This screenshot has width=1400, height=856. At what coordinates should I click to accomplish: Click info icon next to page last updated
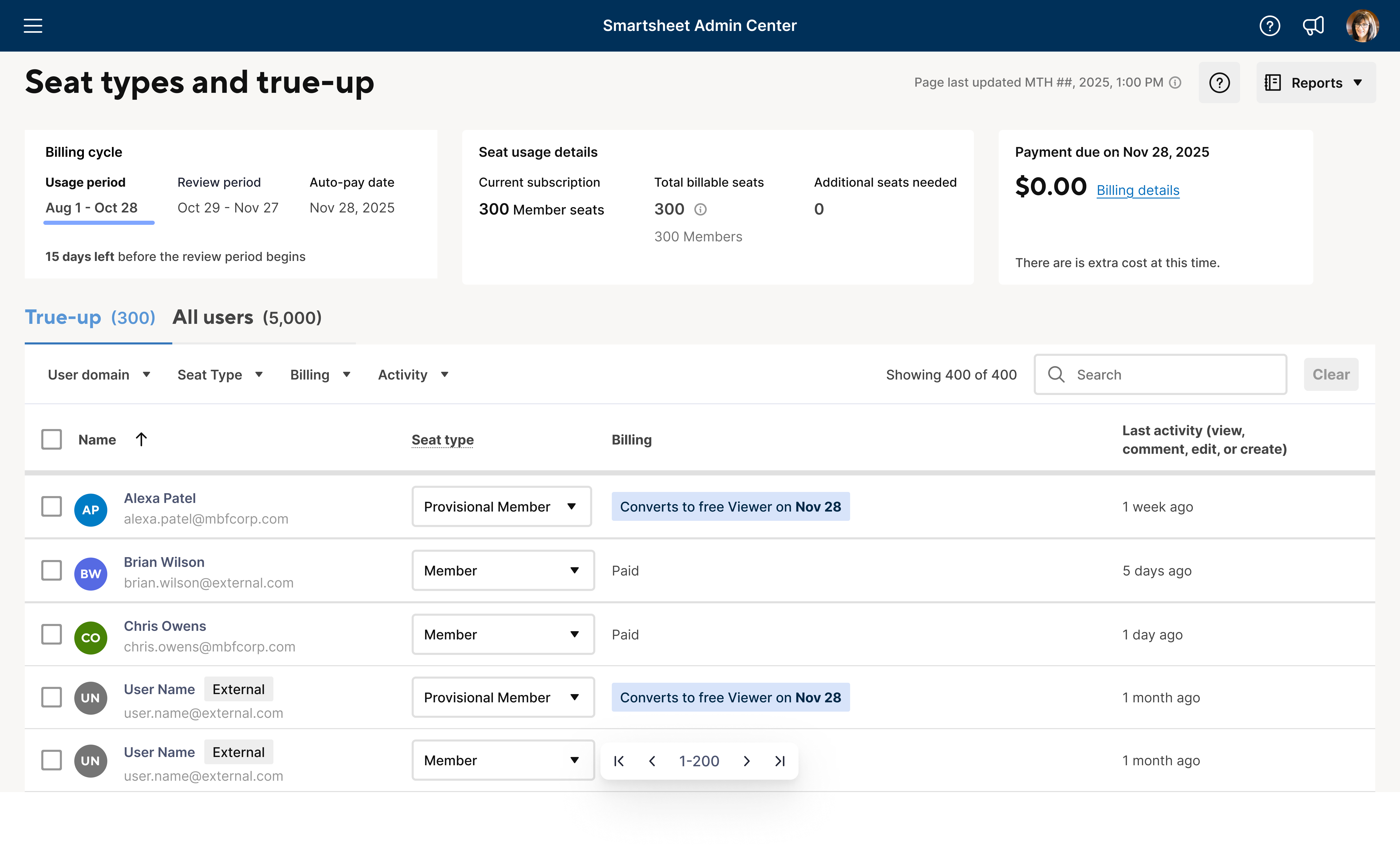point(1176,83)
